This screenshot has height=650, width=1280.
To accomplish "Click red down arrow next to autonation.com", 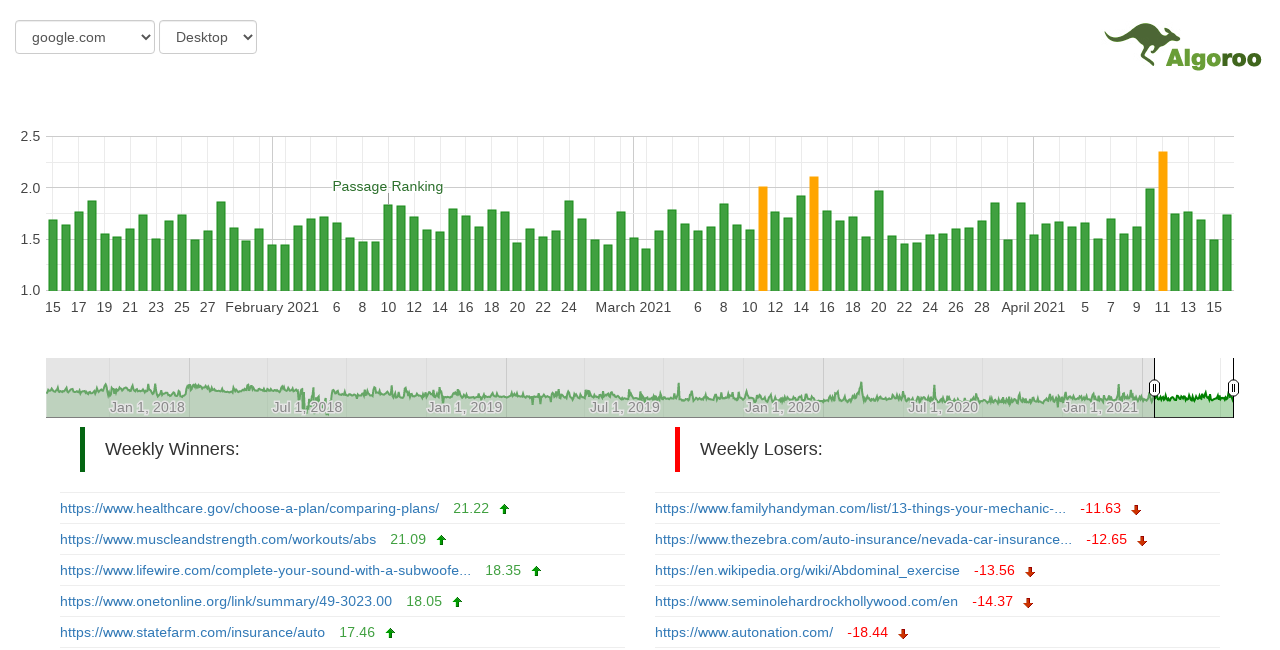I will (903, 633).
